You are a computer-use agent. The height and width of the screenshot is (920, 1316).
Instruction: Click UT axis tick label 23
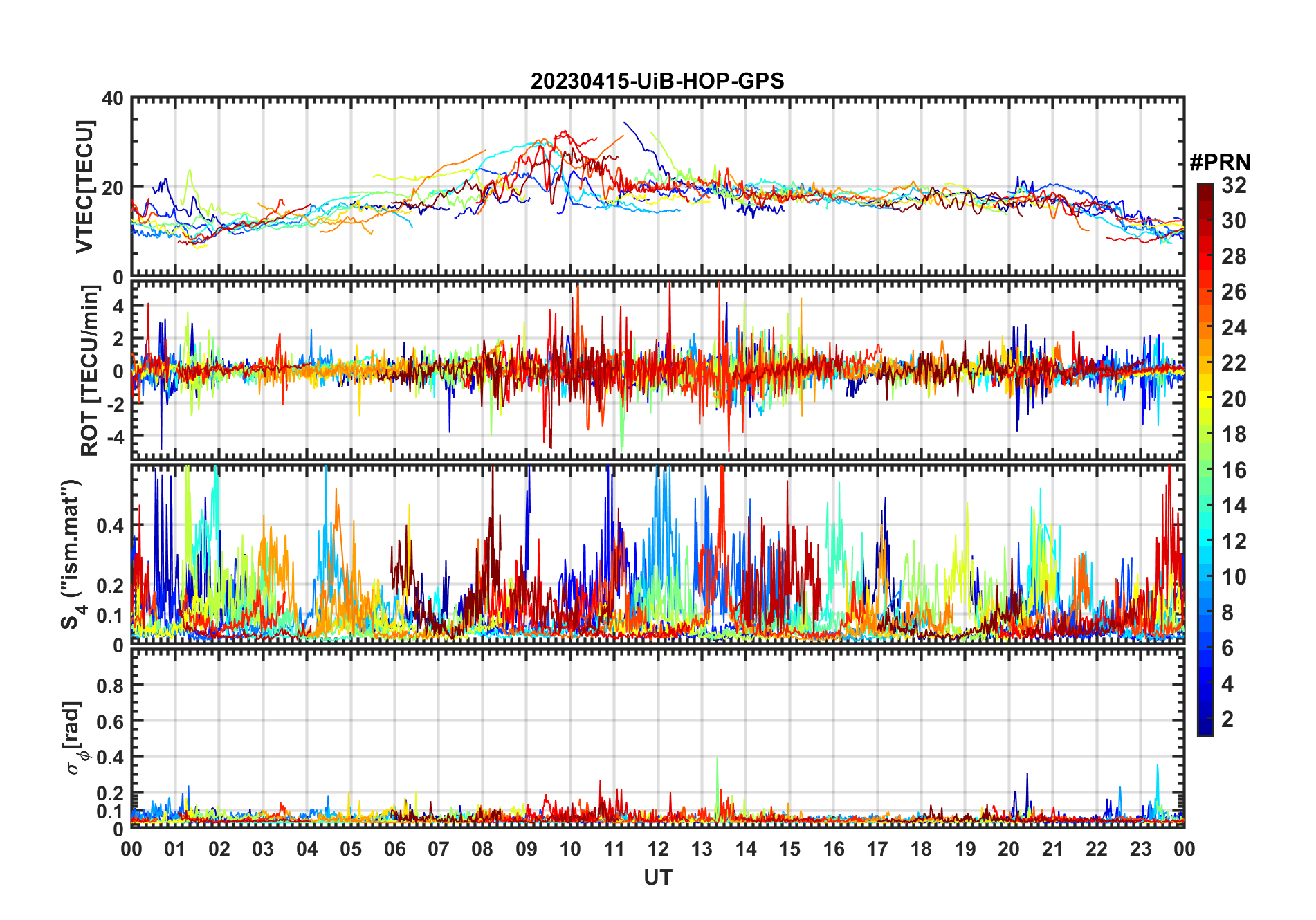1141,849
